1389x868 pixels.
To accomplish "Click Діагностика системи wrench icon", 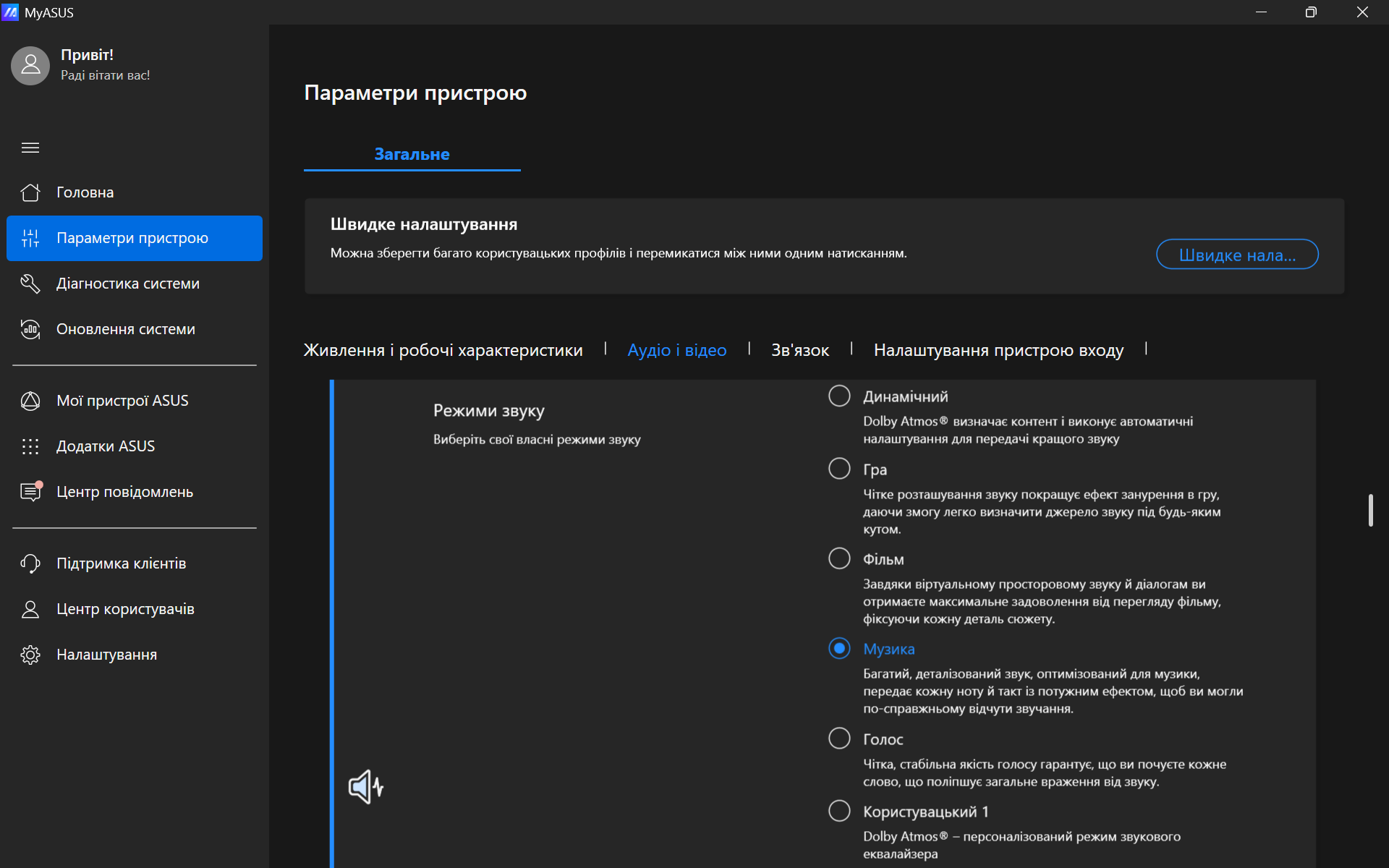I will pyautogui.click(x=30, y=284).
